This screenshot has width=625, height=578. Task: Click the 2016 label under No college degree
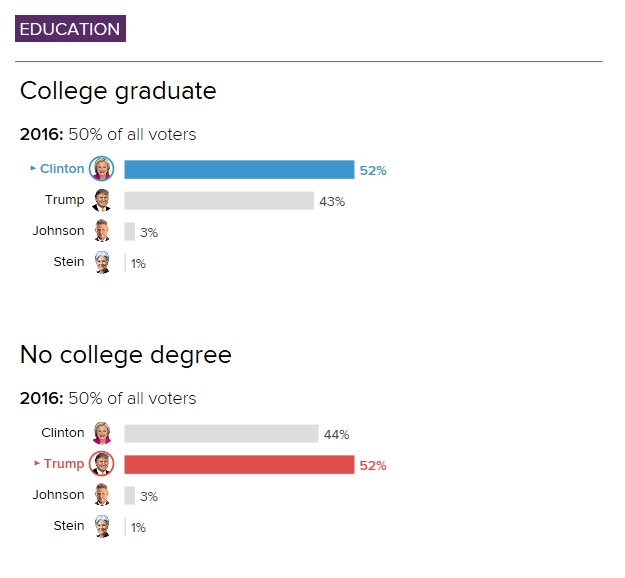41,398
